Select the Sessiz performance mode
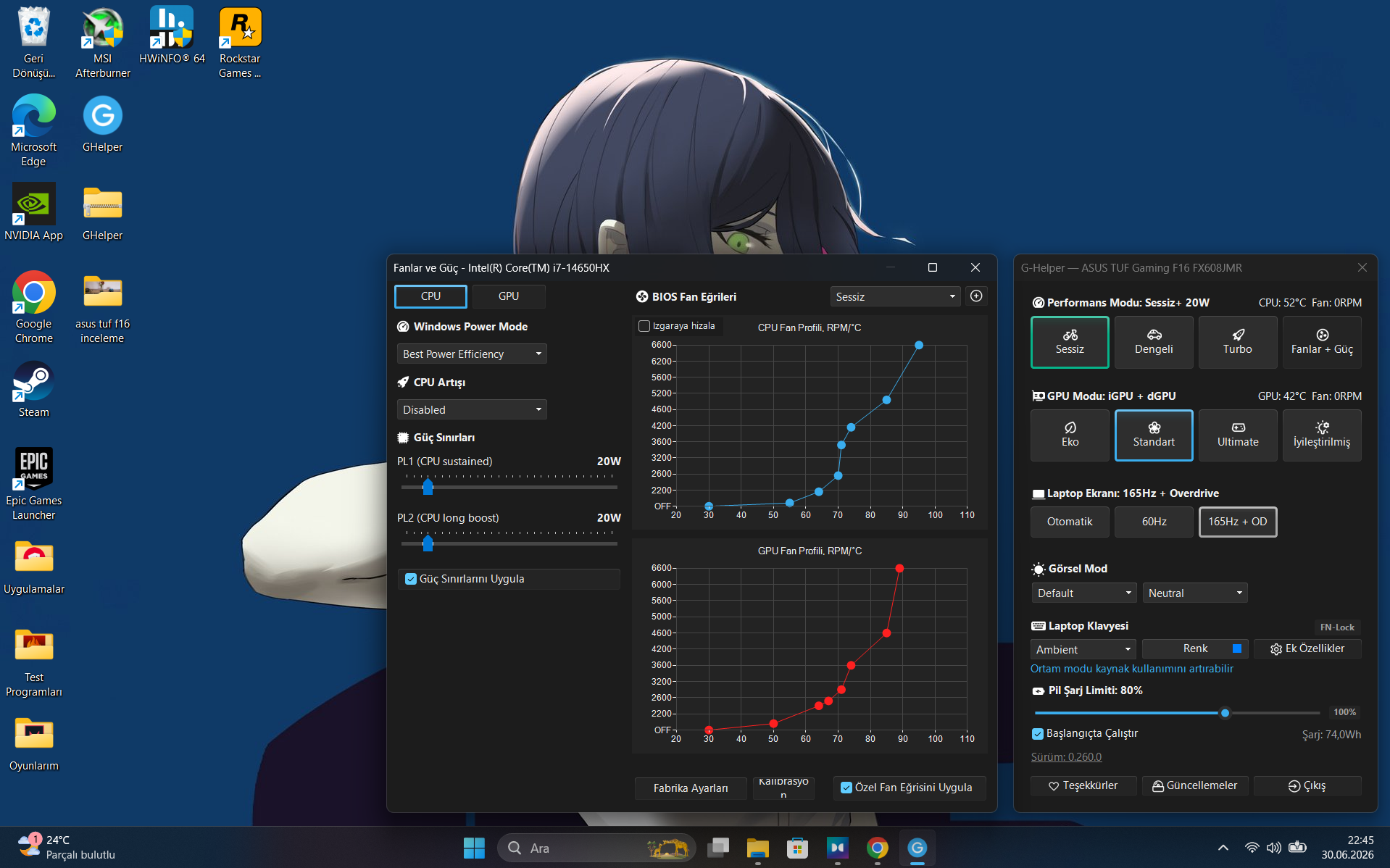The width and height of the screenshot is (1390, 868). [1070, 342]
